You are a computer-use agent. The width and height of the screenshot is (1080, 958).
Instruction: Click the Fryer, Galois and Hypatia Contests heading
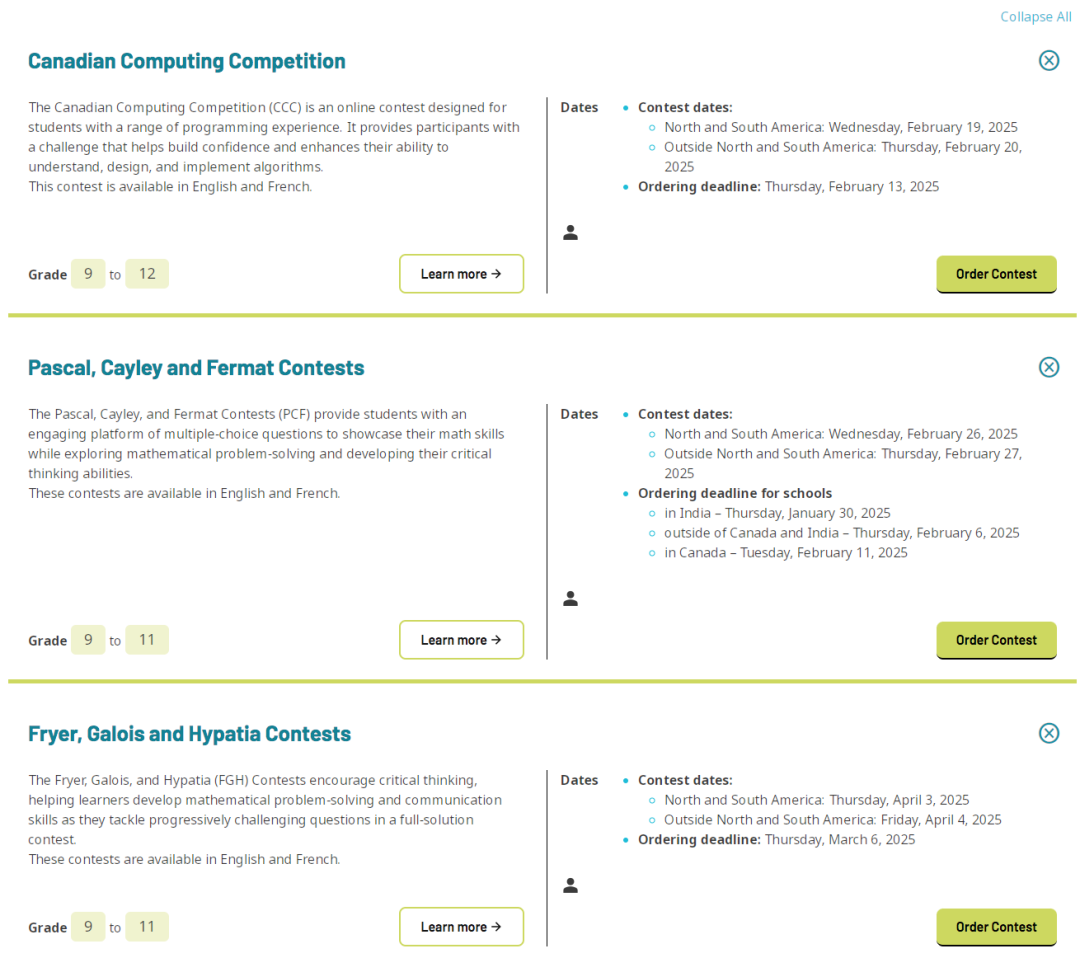coord(189,734)
